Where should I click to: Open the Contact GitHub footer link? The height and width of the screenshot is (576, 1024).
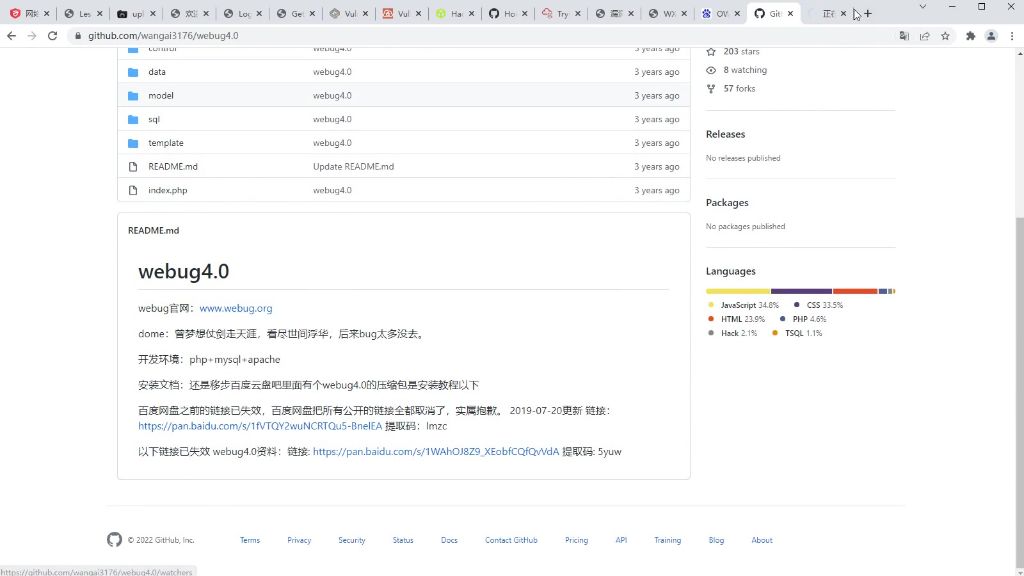click(x=511, y=540)
